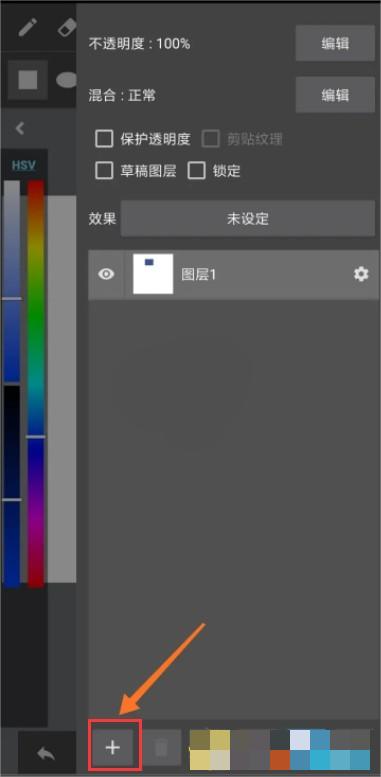This screenshot has height=777, width=381.
Task: Select the 图层1 layer thumbnail
Action: (x=153, y=274)
